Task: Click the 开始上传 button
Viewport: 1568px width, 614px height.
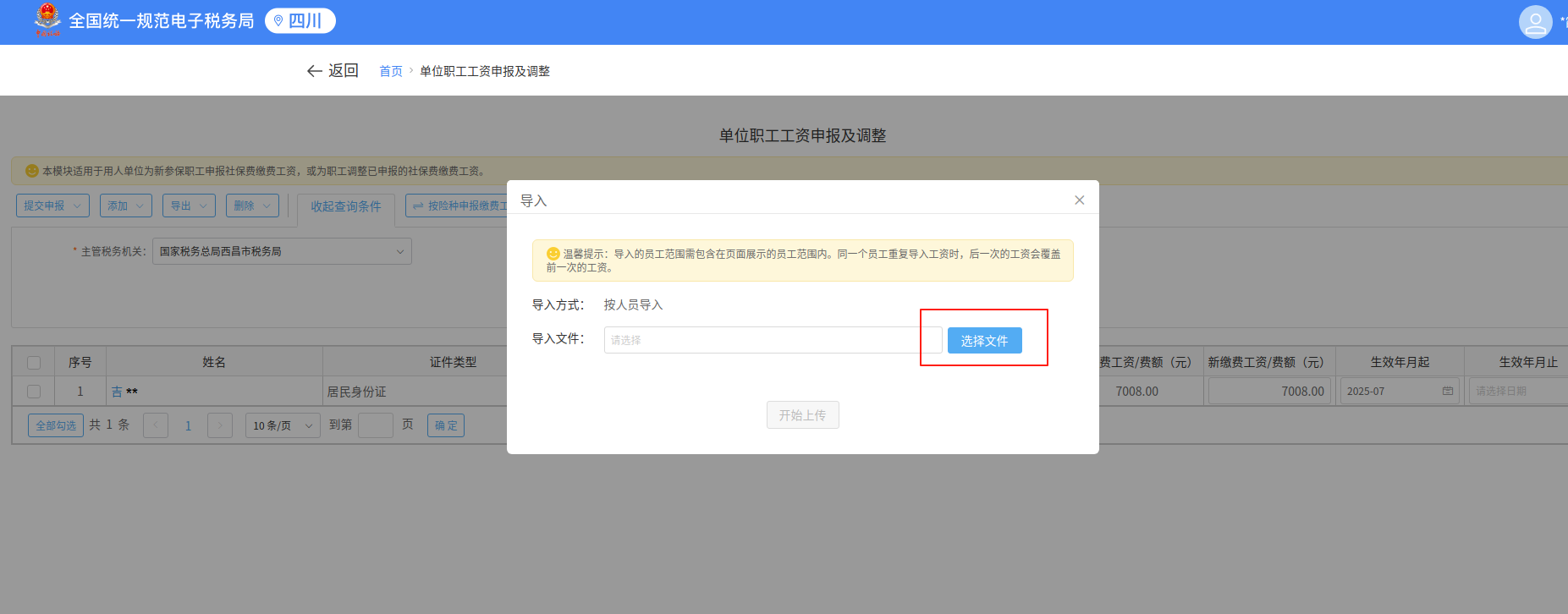Action: (802, 415)
